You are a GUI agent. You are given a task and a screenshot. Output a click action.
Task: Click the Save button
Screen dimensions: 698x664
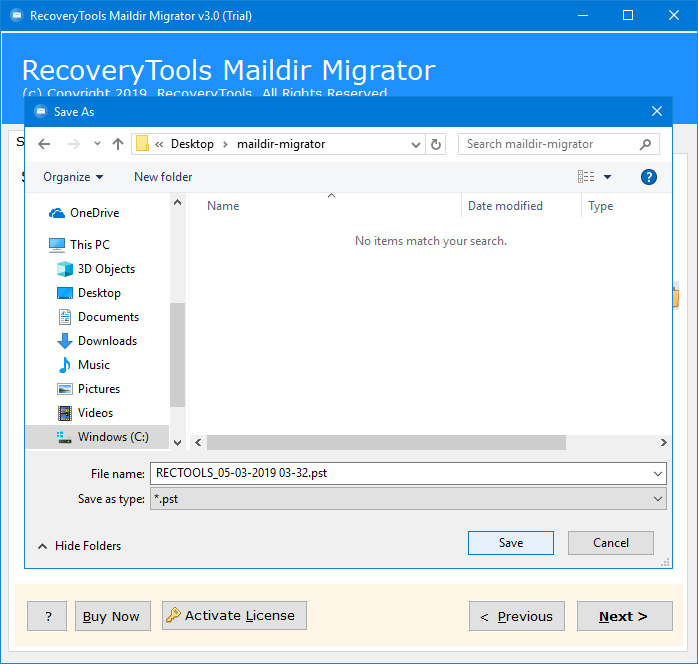pyautogui.click(x=511, y=543)
